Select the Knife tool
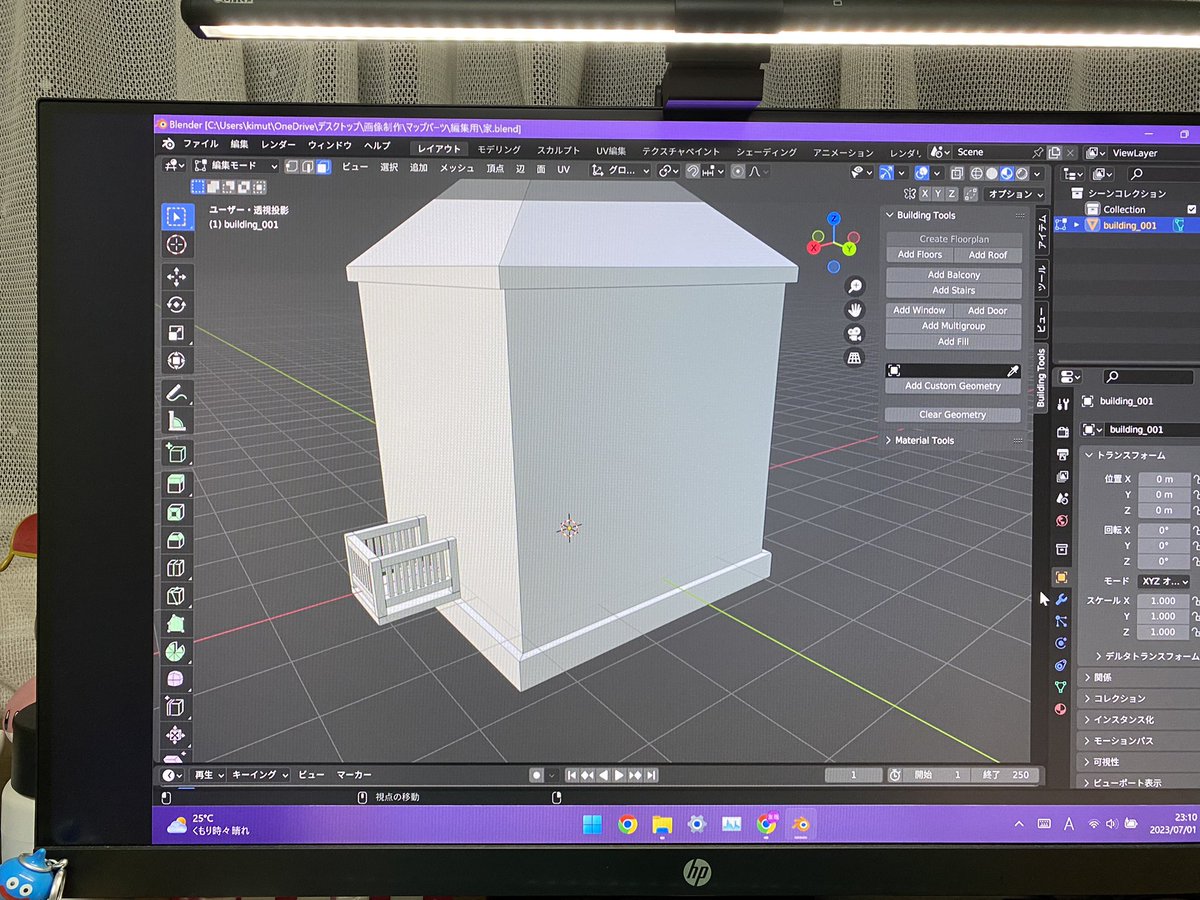 (176, 597)
